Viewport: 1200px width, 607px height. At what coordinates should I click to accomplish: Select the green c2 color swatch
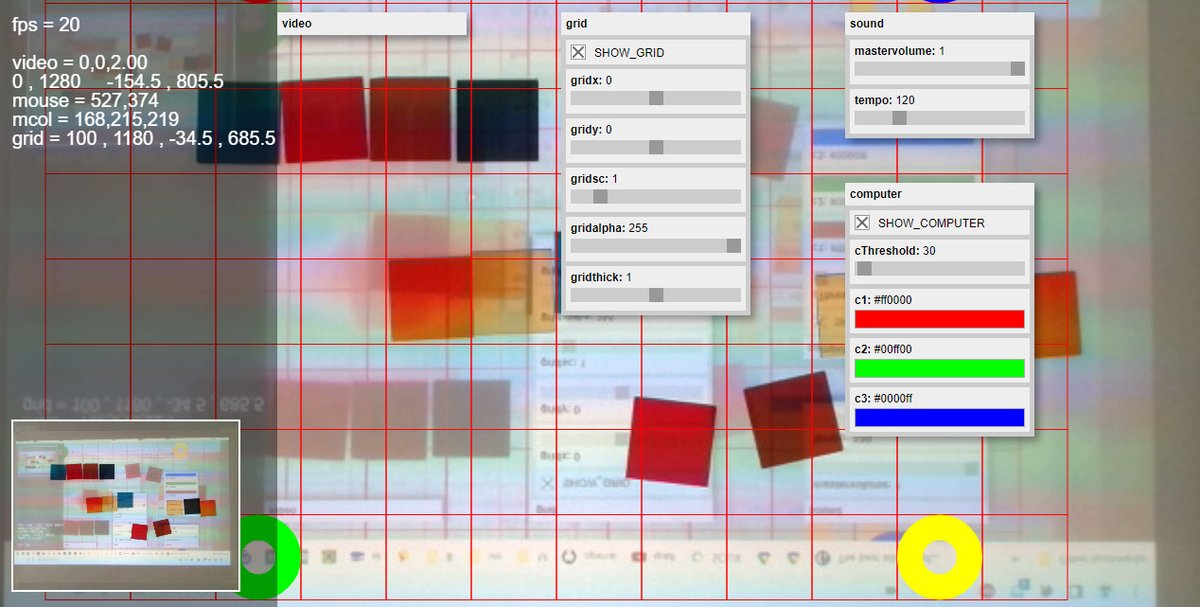[x=939, y=368]
